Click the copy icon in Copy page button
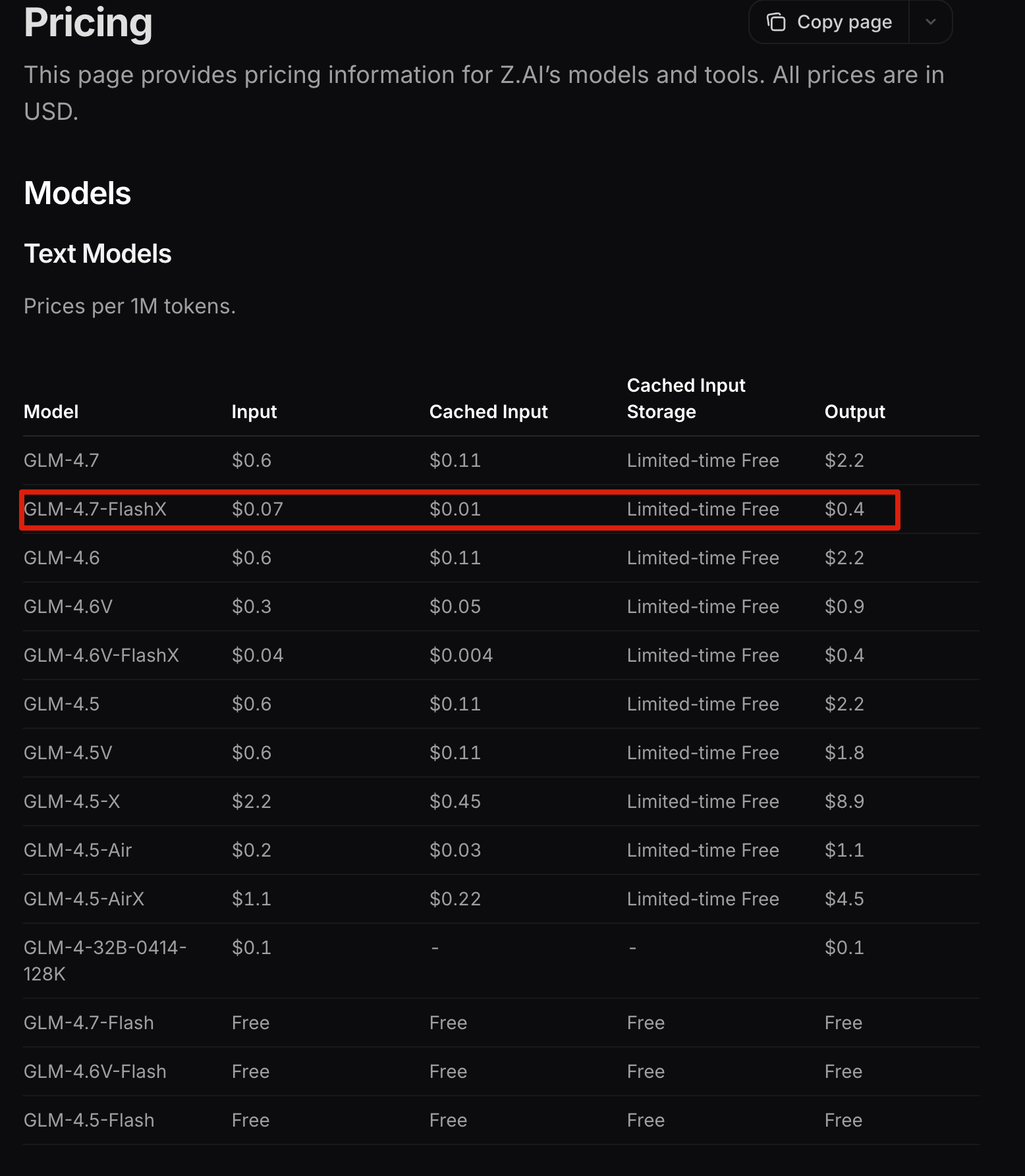The height and width of the screenshot is (1176, 1025). [776, 22]
